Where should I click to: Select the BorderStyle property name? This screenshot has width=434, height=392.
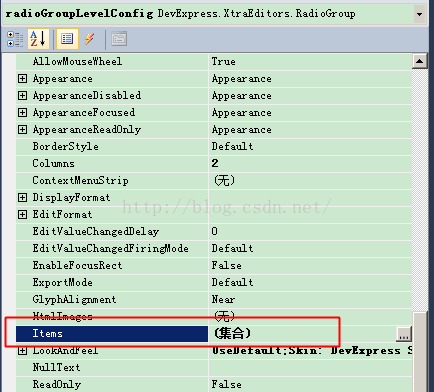(65, 147)
